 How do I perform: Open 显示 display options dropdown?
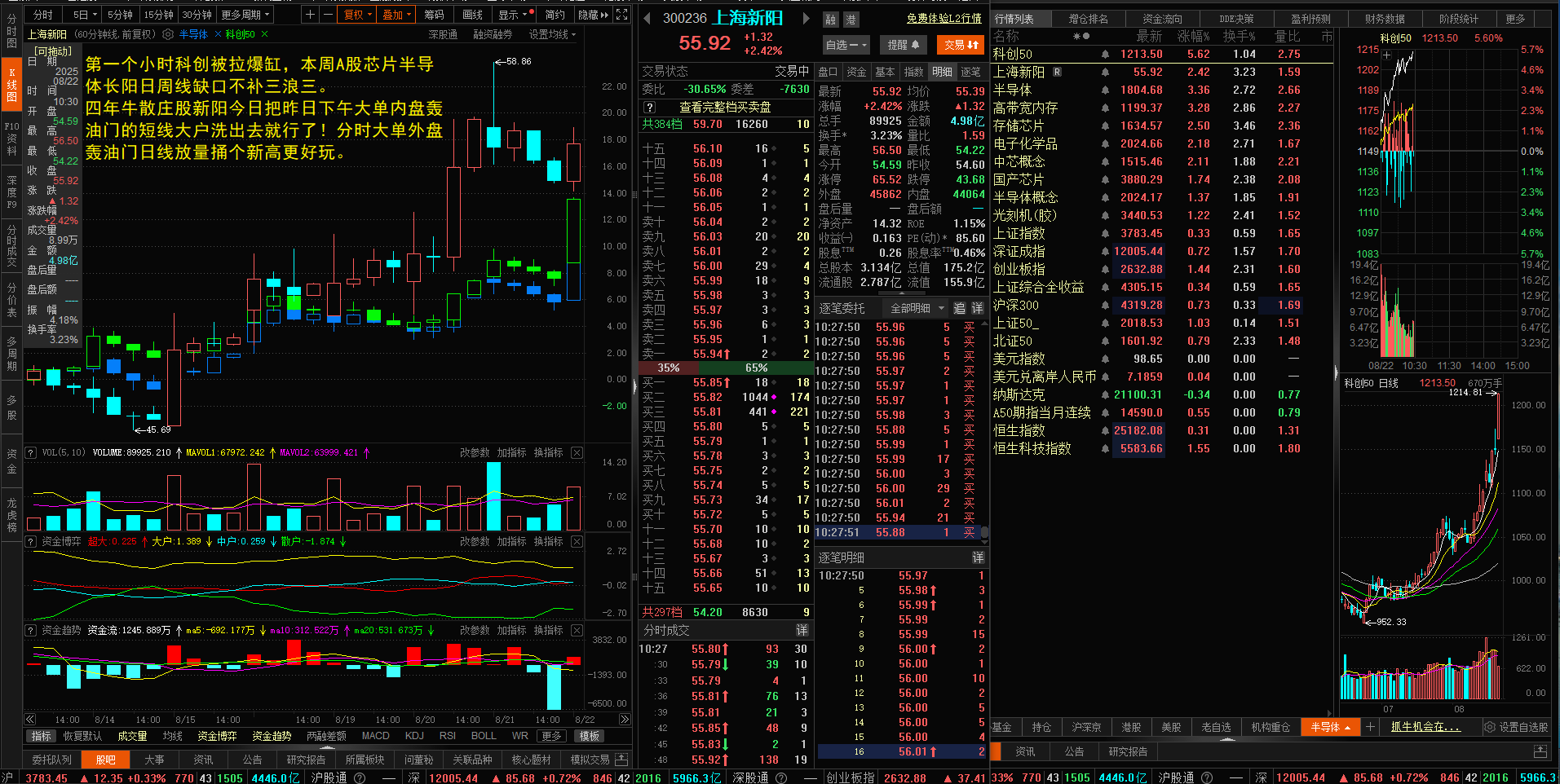coord(515,15)
